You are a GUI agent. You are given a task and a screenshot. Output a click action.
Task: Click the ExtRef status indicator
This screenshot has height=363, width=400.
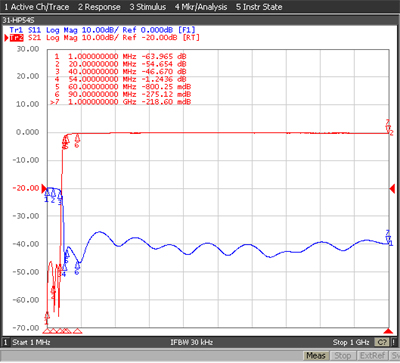point(371,355)
